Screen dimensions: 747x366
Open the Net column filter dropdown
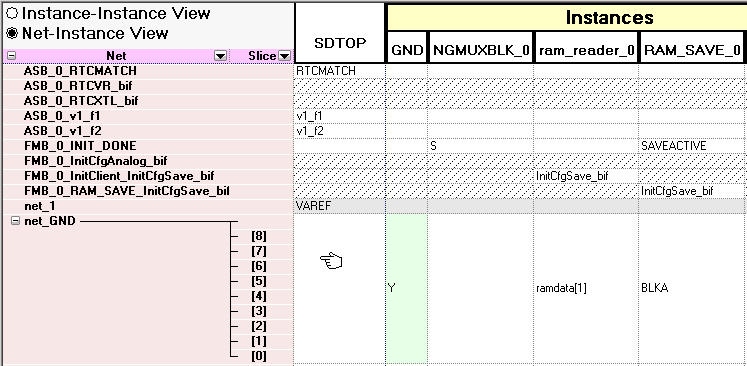220,56
